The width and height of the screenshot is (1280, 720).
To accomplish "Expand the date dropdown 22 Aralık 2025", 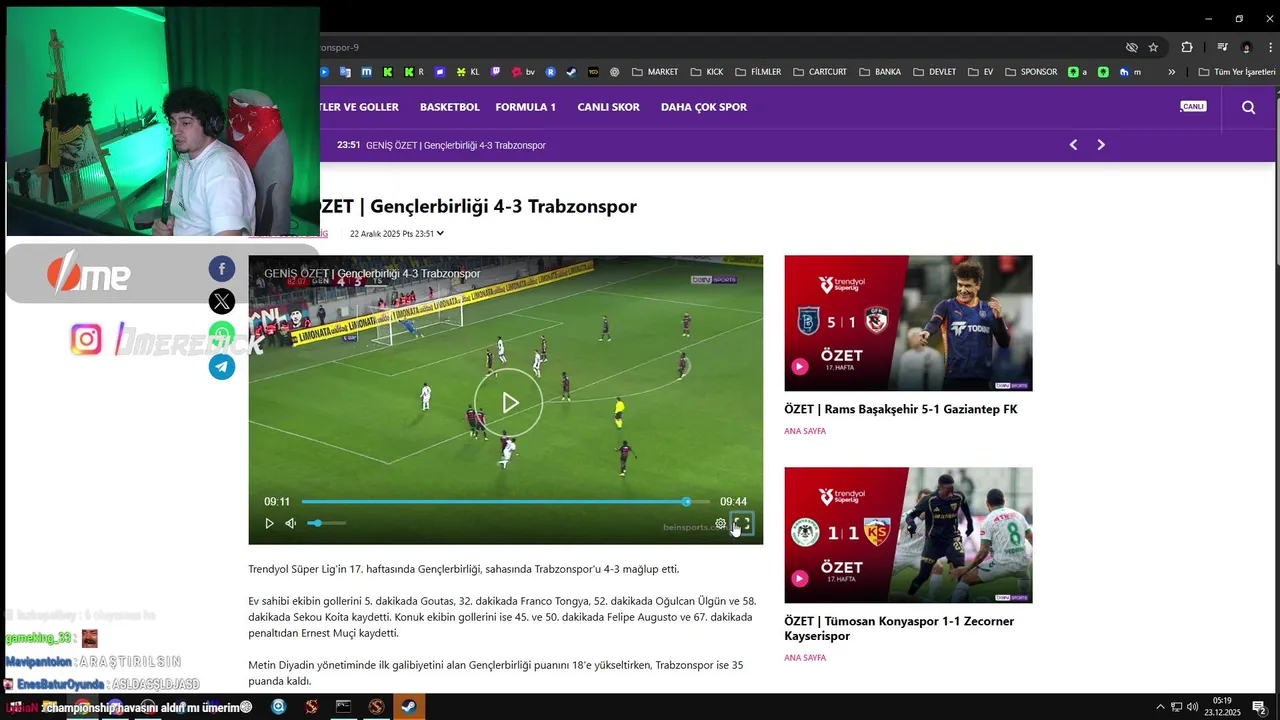I will [396, 234].
